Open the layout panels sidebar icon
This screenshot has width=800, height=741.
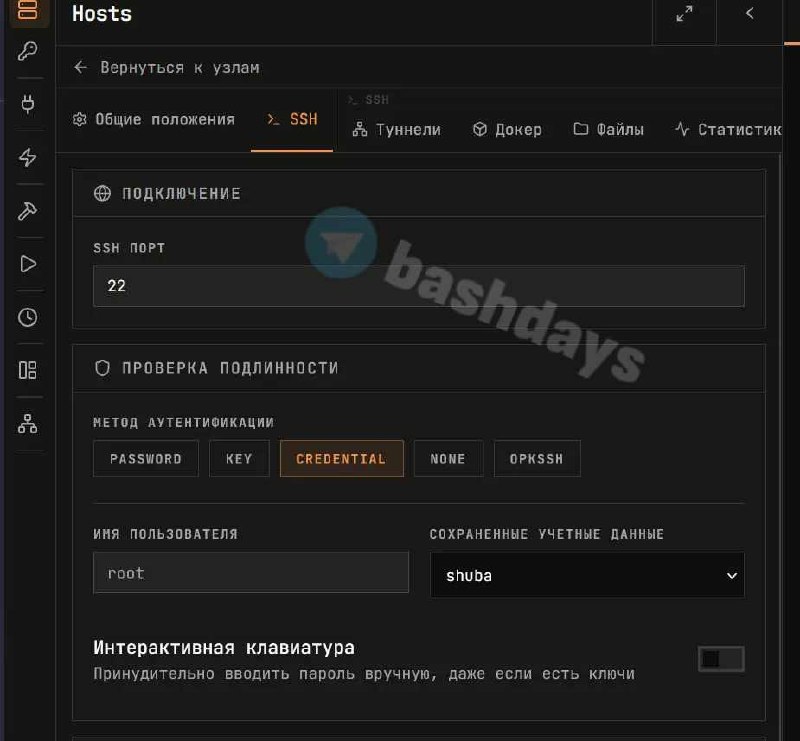[28, 370]
